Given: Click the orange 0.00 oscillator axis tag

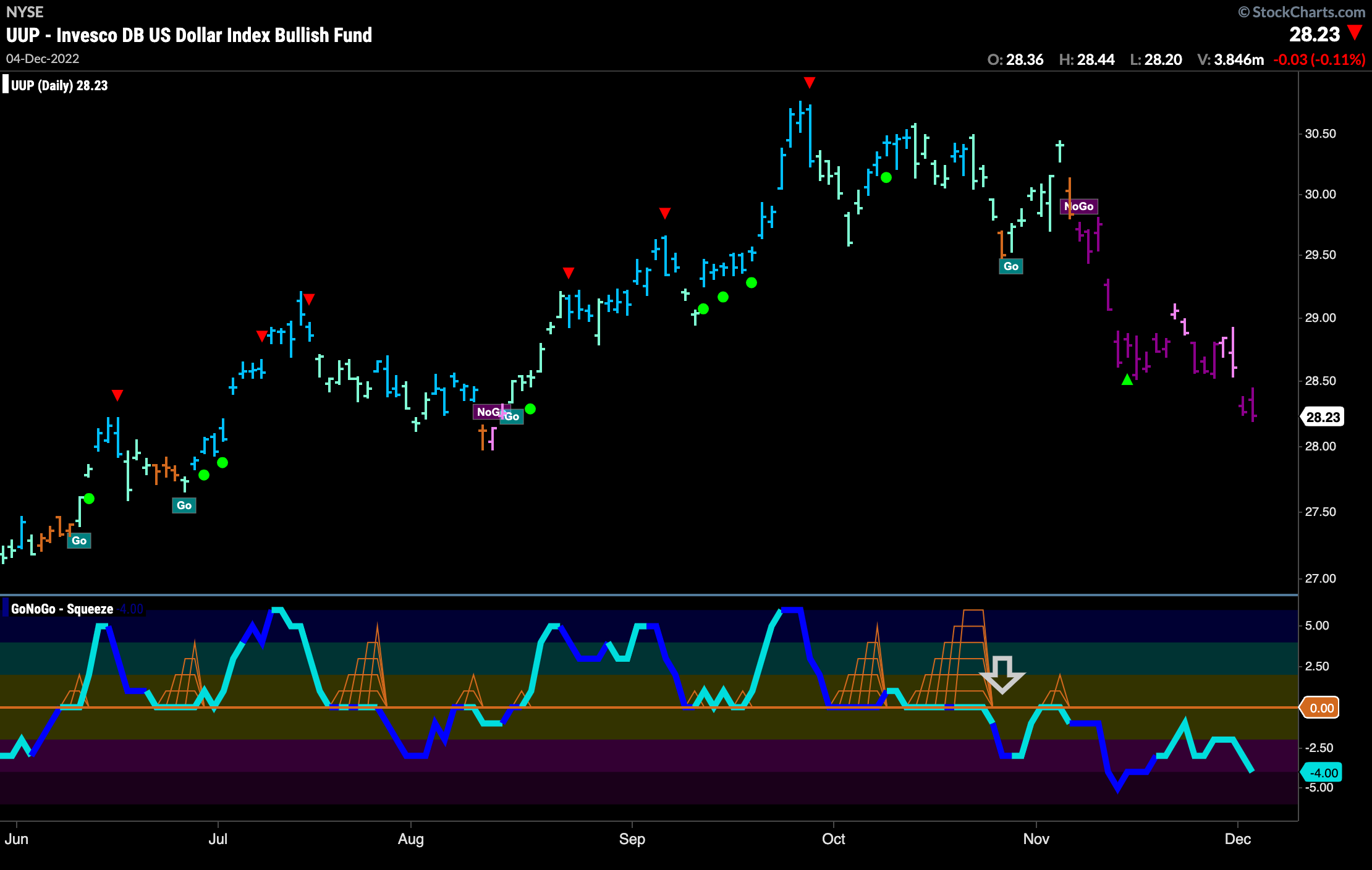Looking at the screenshot, I should click(x=1319, y=708).
